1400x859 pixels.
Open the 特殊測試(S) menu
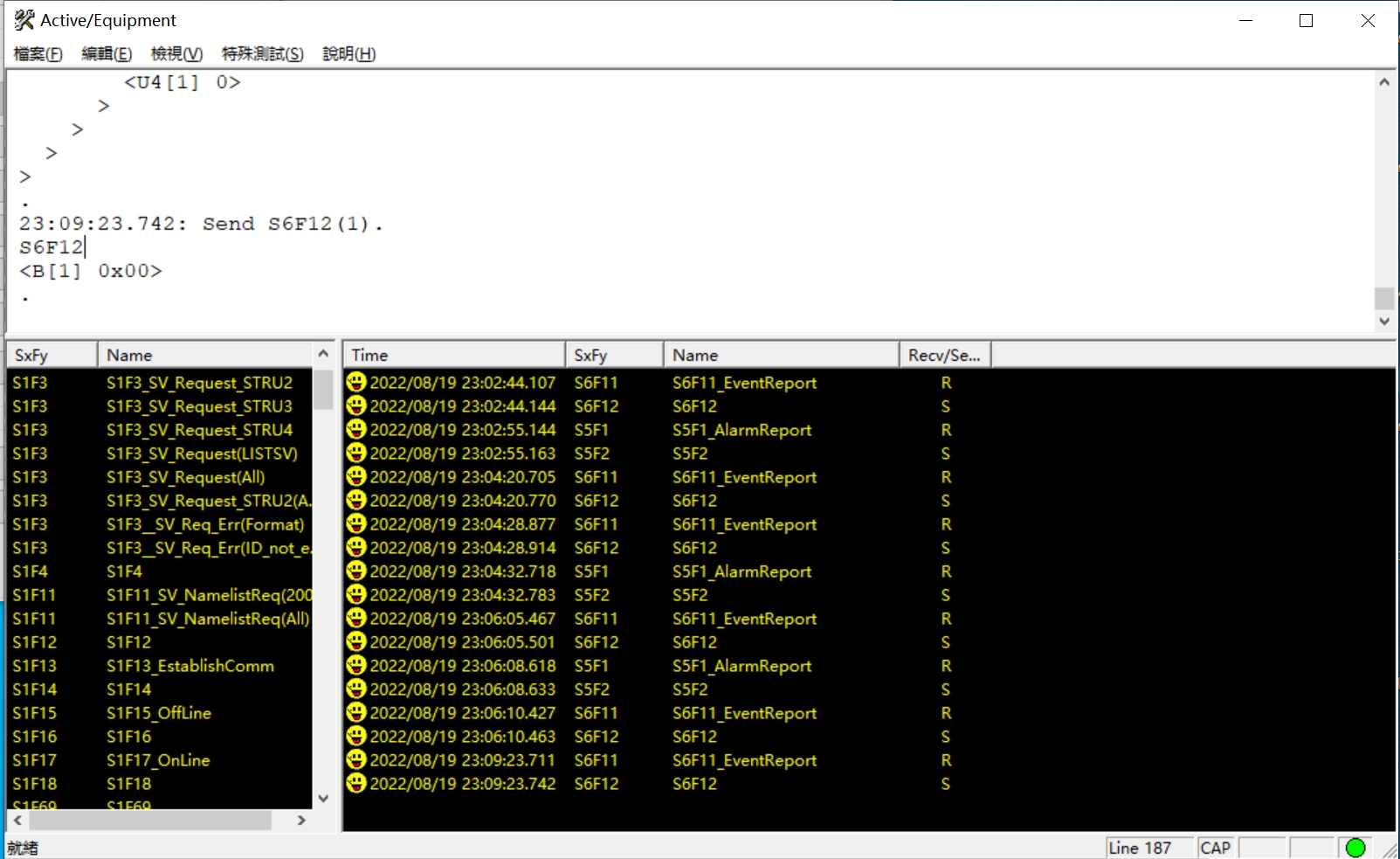click(263, 54)
